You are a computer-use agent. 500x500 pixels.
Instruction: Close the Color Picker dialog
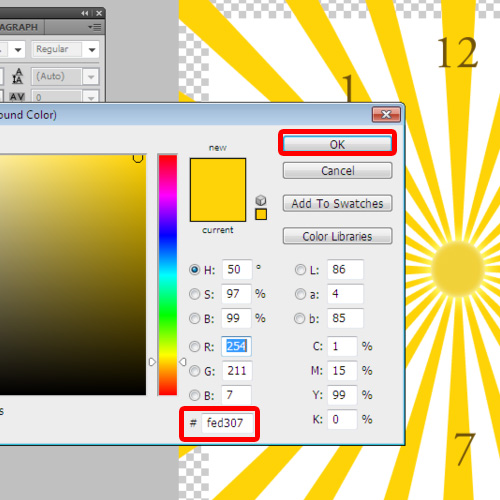click(386, 115)
